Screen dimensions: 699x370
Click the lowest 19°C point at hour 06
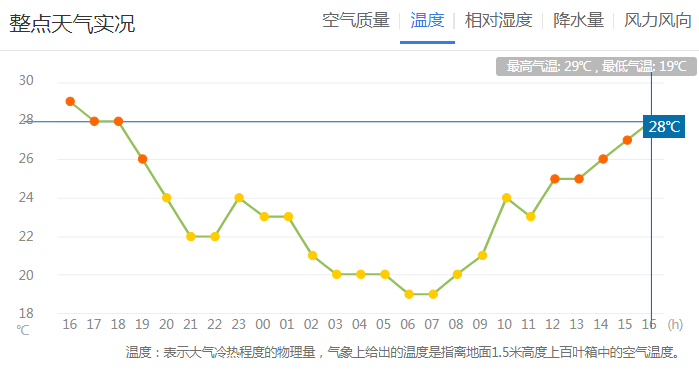coord(409,294)
